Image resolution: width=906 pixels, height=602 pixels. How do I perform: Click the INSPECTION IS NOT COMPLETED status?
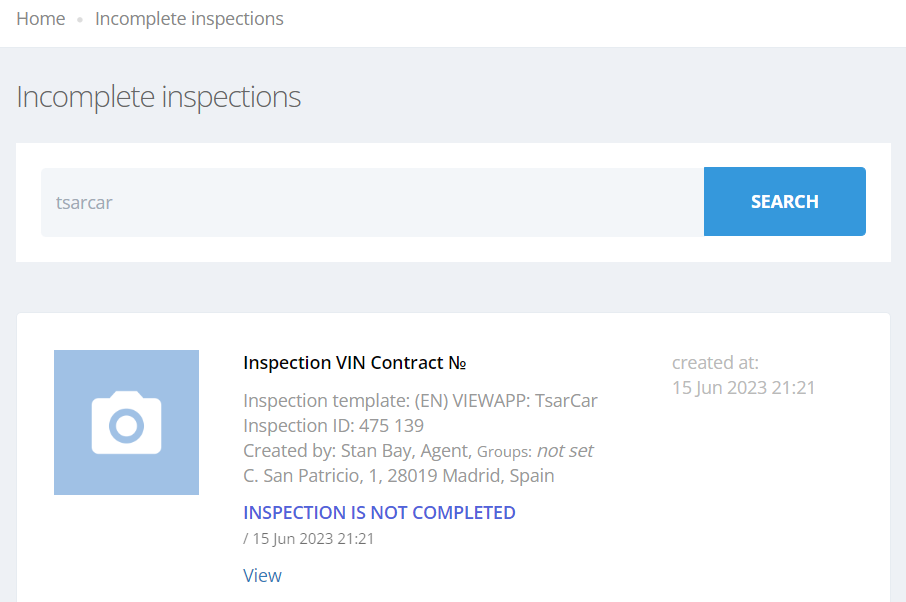point(379,512)
